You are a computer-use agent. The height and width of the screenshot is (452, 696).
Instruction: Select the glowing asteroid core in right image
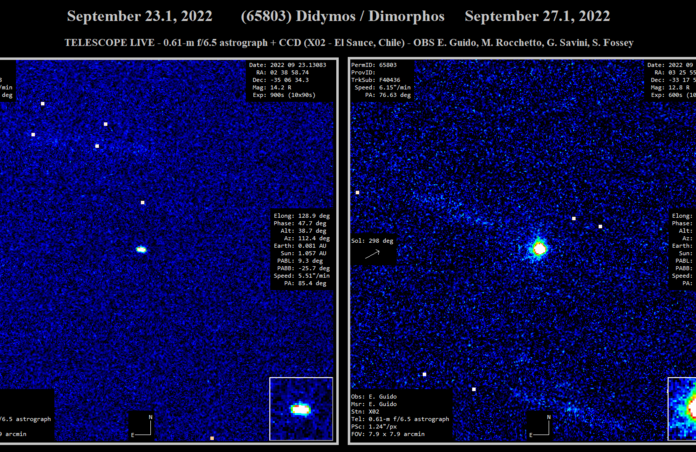pos(539,249)
